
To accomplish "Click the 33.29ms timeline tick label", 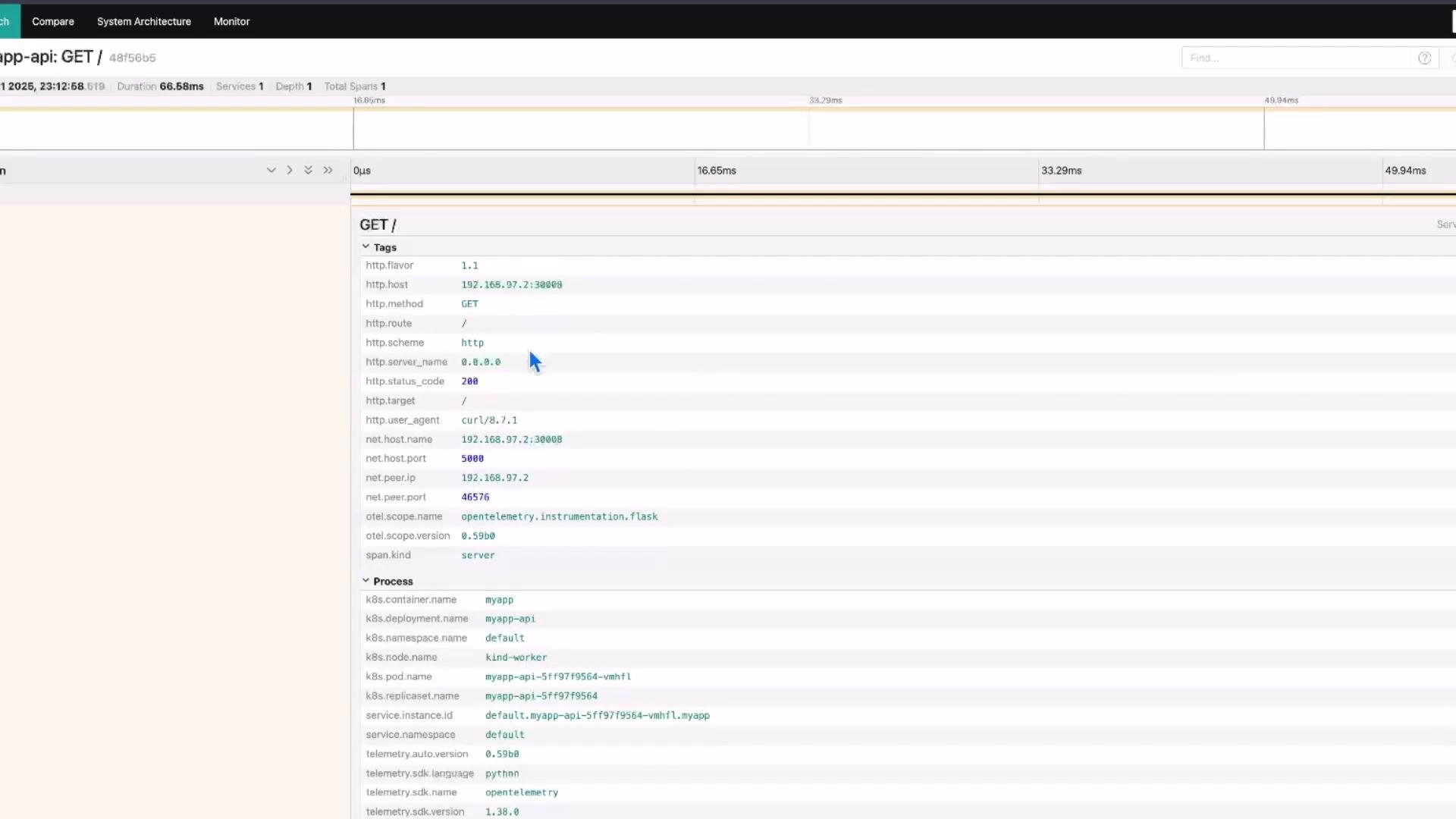I will [1061, 171].
